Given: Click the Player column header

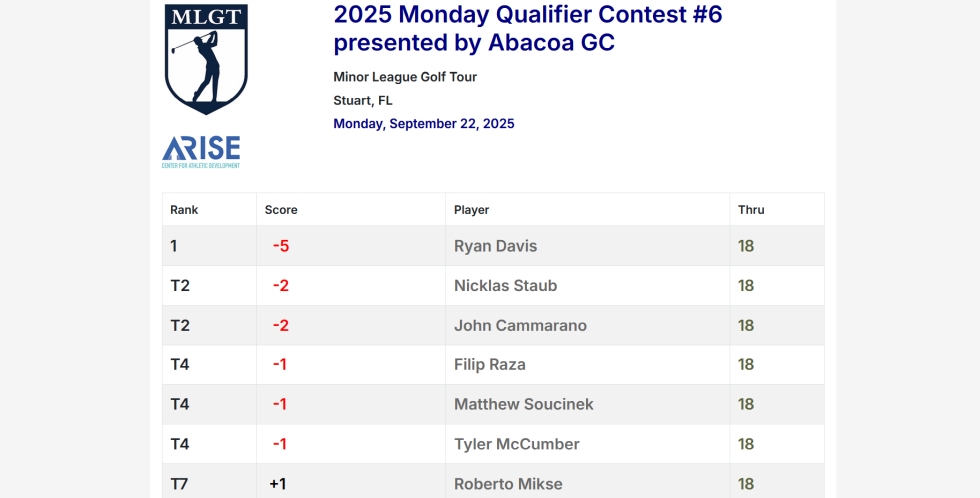Looking at the screenshot, I should 471,210.
